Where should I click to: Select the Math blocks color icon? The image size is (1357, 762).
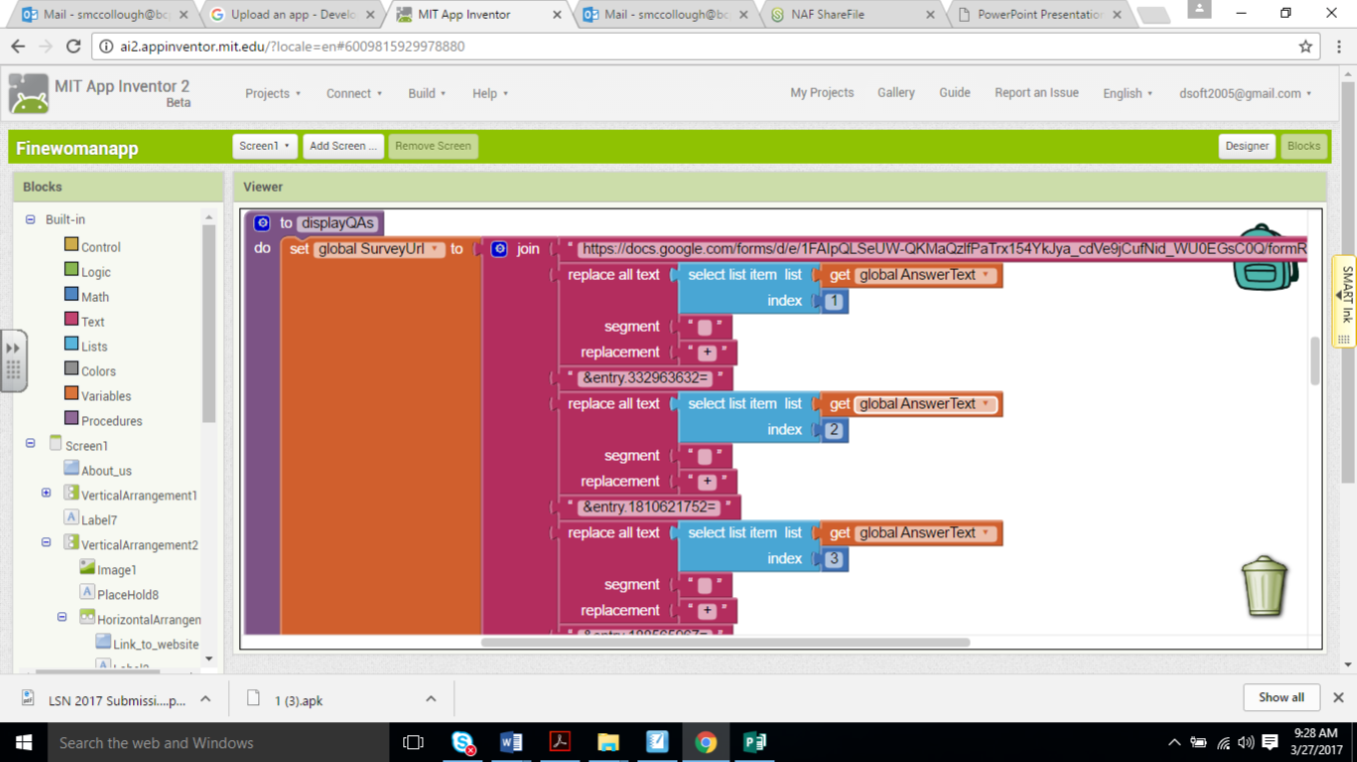(x=71, y=294)
